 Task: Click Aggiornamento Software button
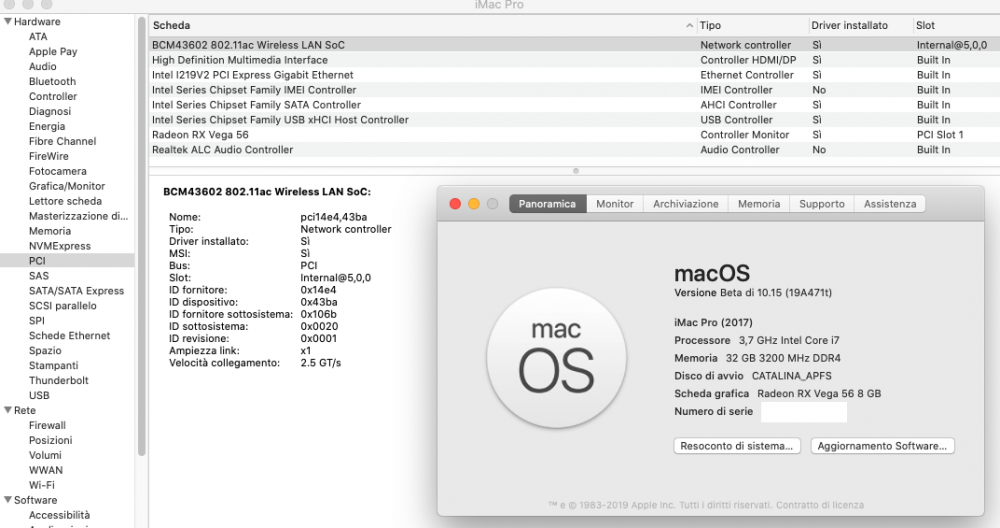click(x=882, y=446)
